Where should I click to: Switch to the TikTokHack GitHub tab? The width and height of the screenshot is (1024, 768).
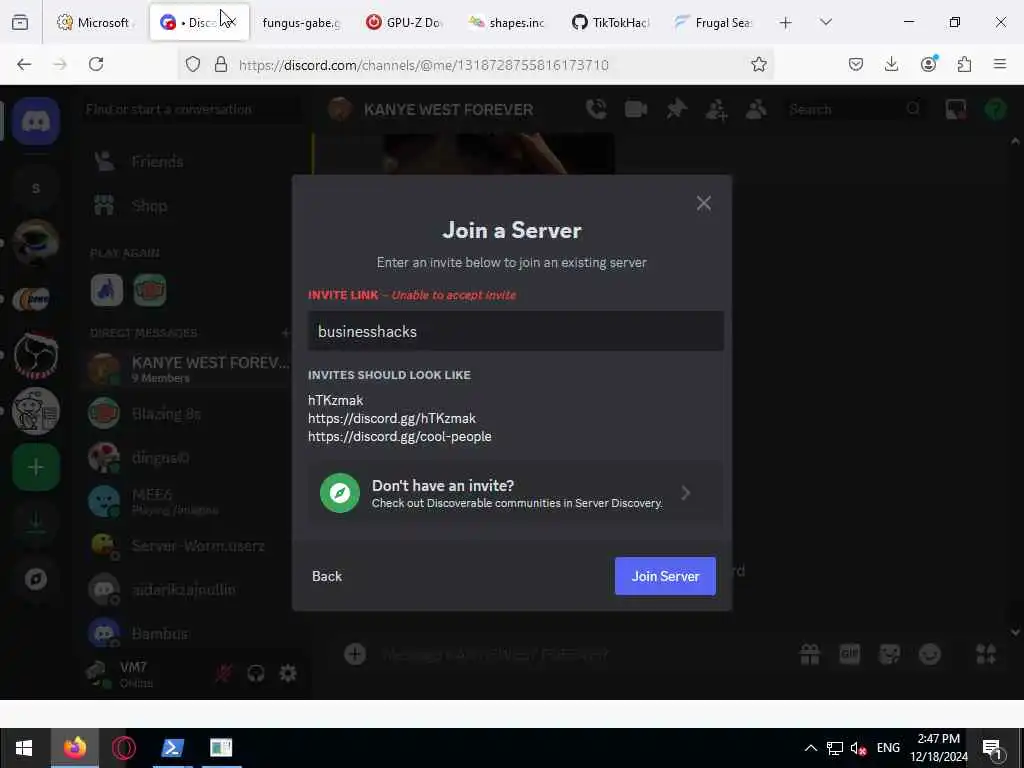[x=610, y=22]
